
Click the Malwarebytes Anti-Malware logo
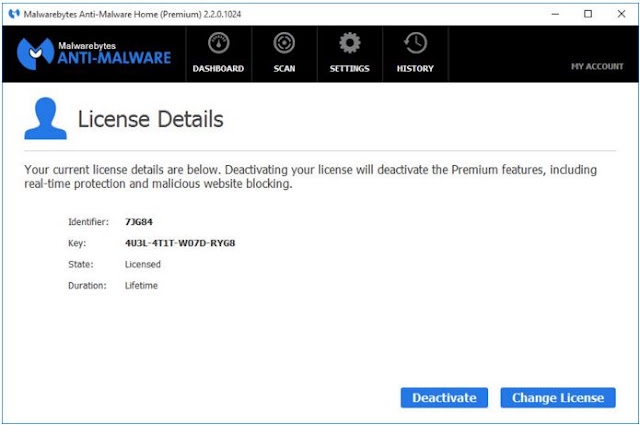click(x=94, y=54)
